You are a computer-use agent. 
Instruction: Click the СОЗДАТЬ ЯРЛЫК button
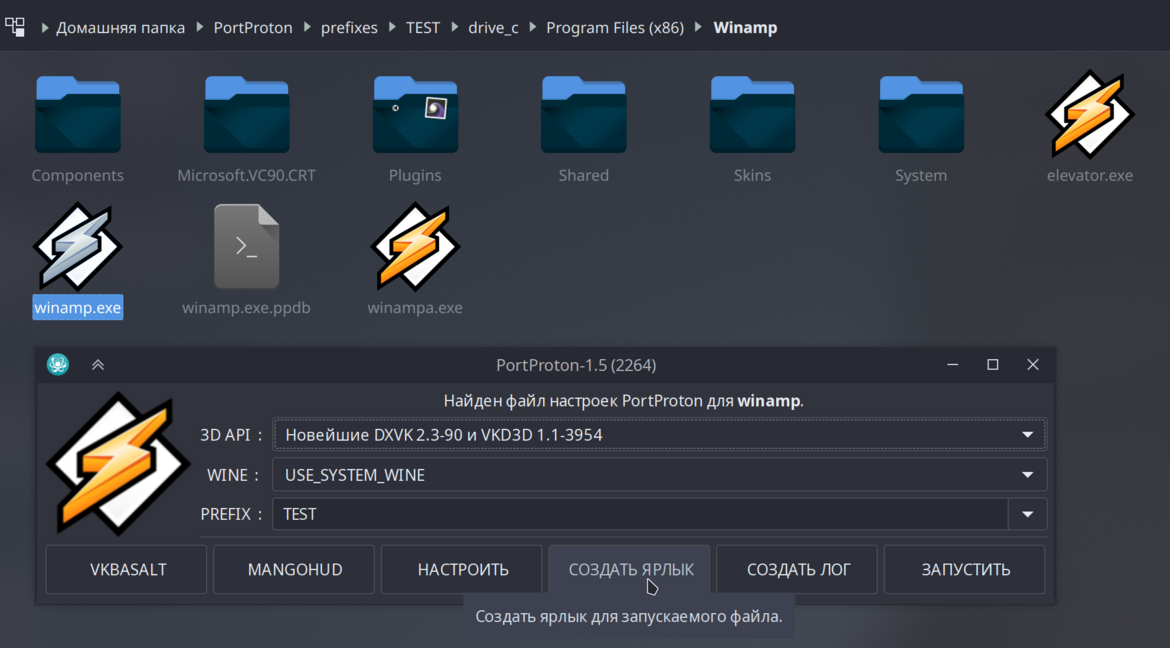click(630, 570)
